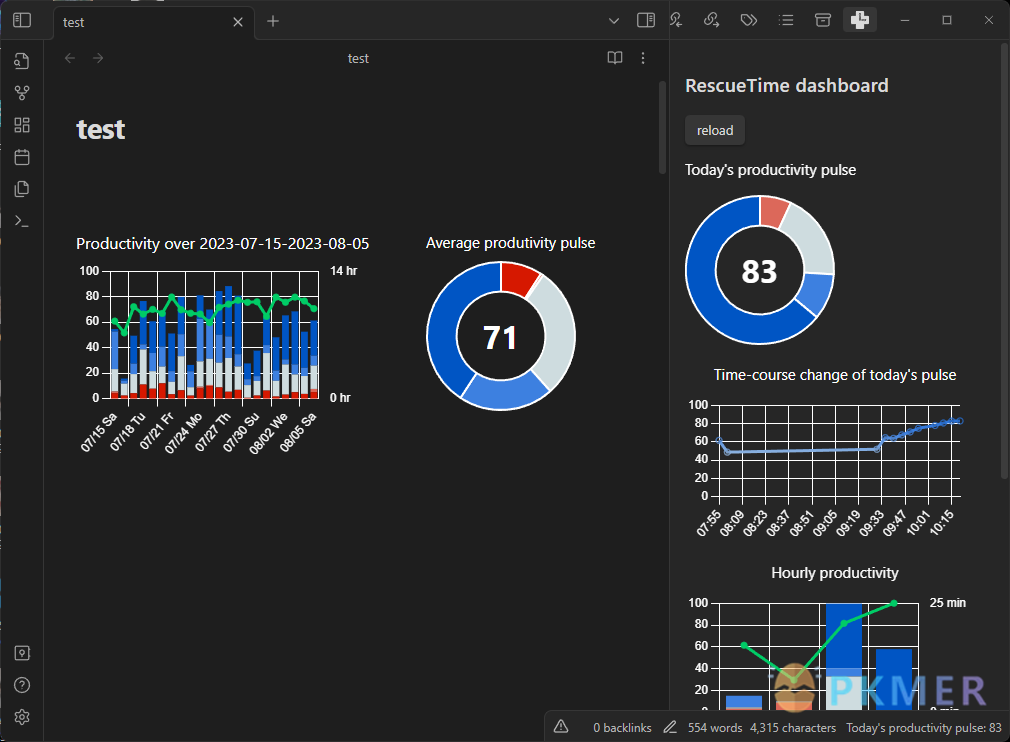Open graph view from the ribbon
This screenshot has height=742, width=1010.
(x=22, y=93)
